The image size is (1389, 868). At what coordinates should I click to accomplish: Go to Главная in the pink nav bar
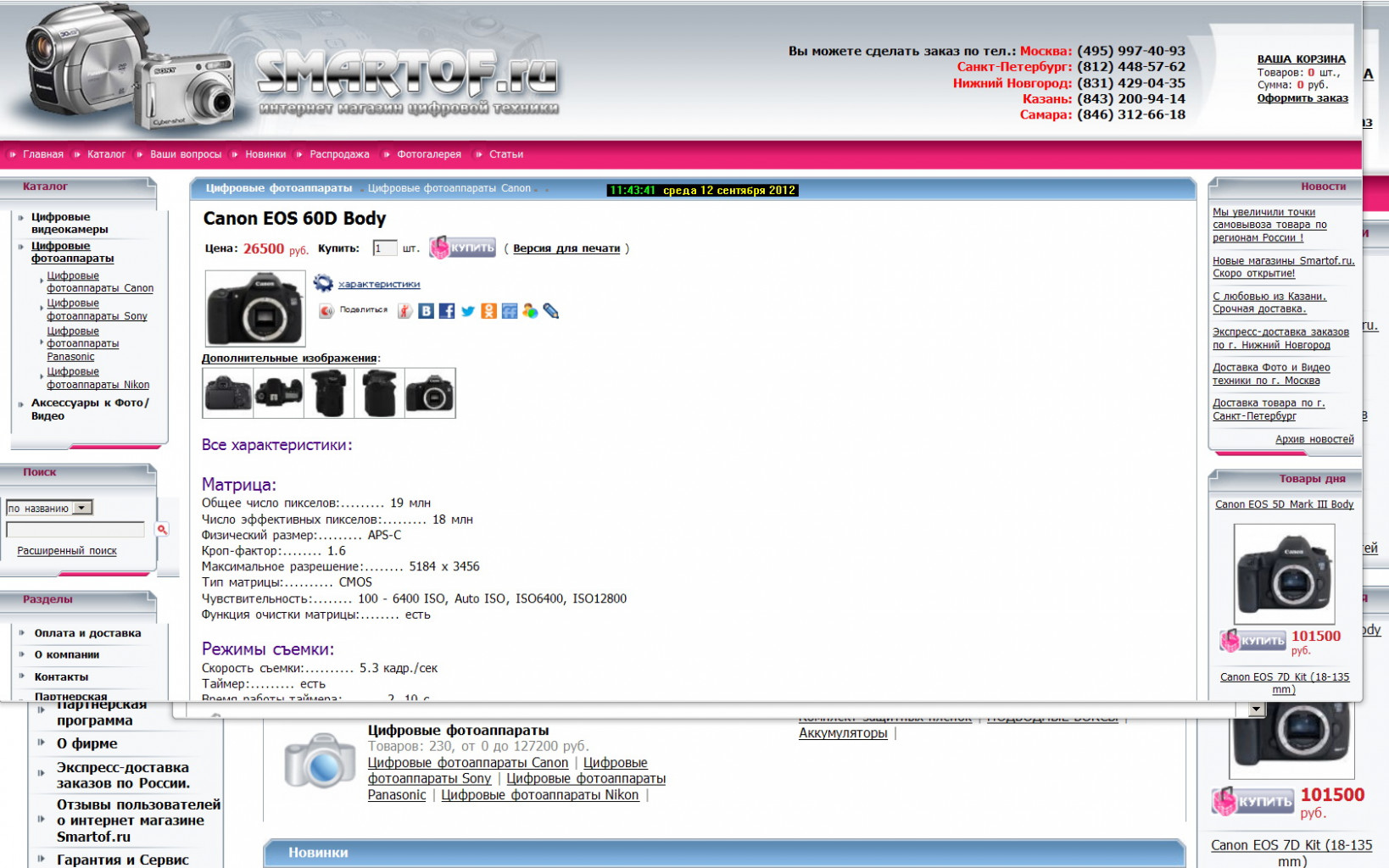(43, 154)
